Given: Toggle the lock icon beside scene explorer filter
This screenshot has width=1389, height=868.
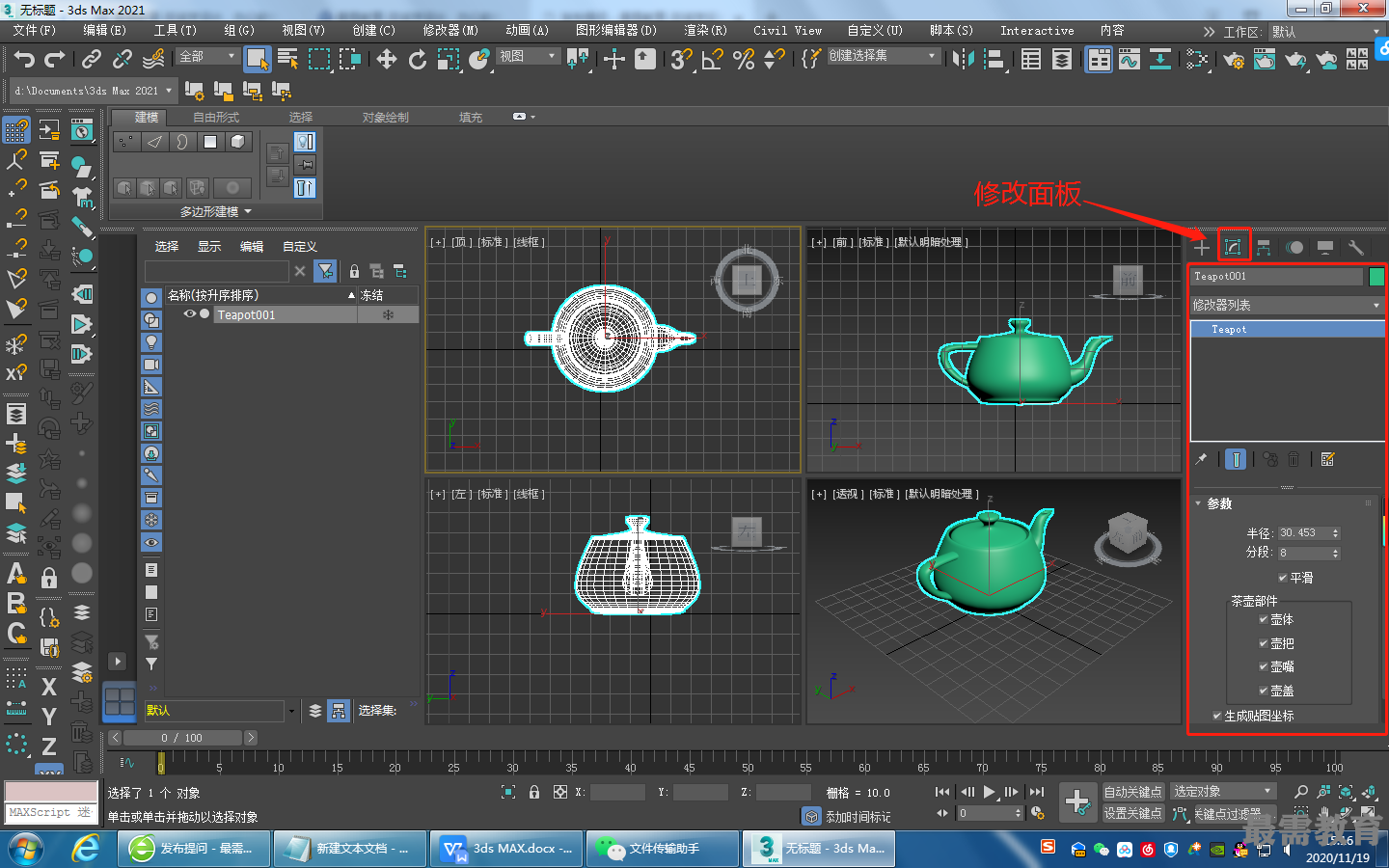Looking at the screenshot, I should (354, 272).
